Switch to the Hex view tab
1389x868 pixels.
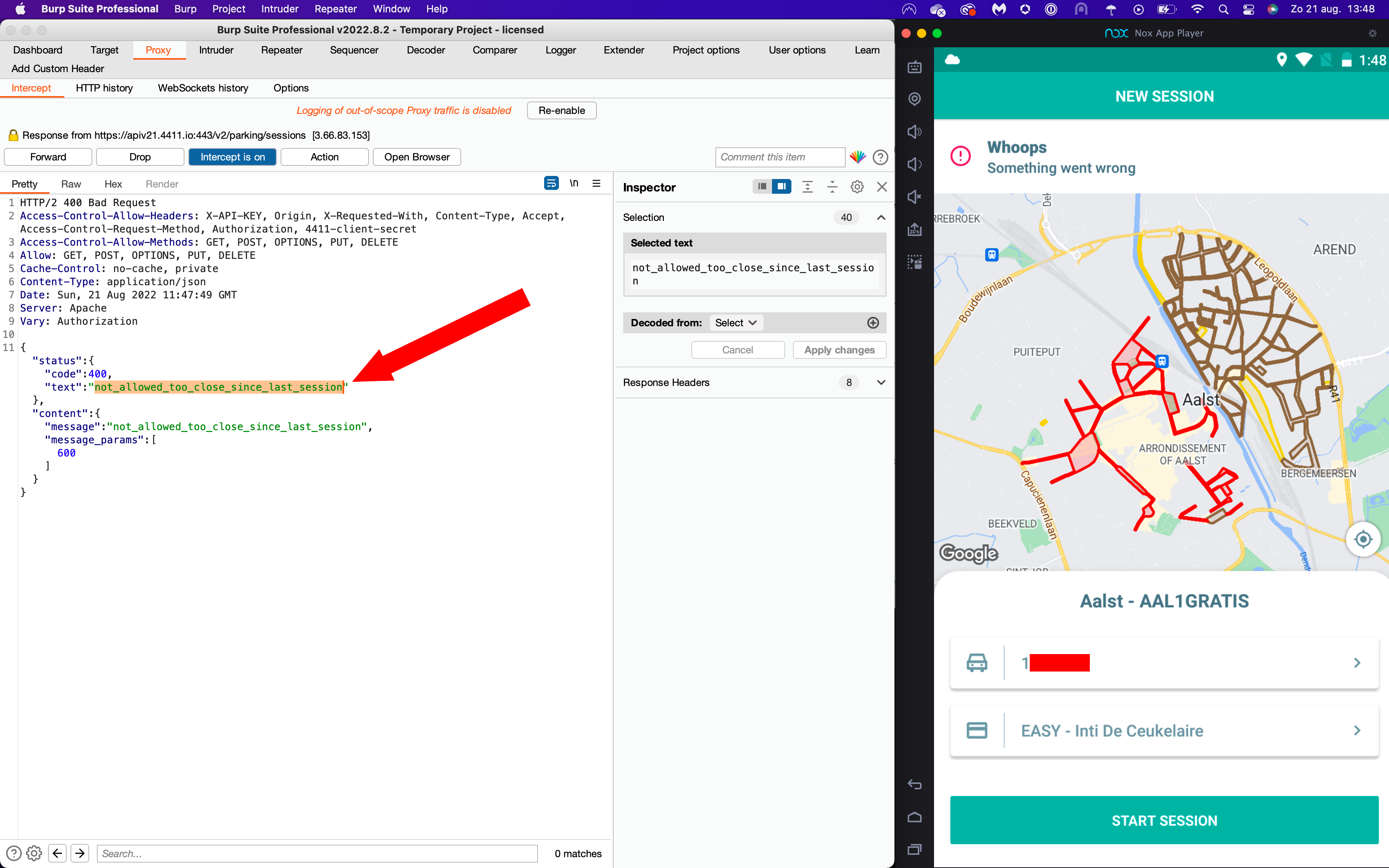pyautogui.click(x=113, y=184)
